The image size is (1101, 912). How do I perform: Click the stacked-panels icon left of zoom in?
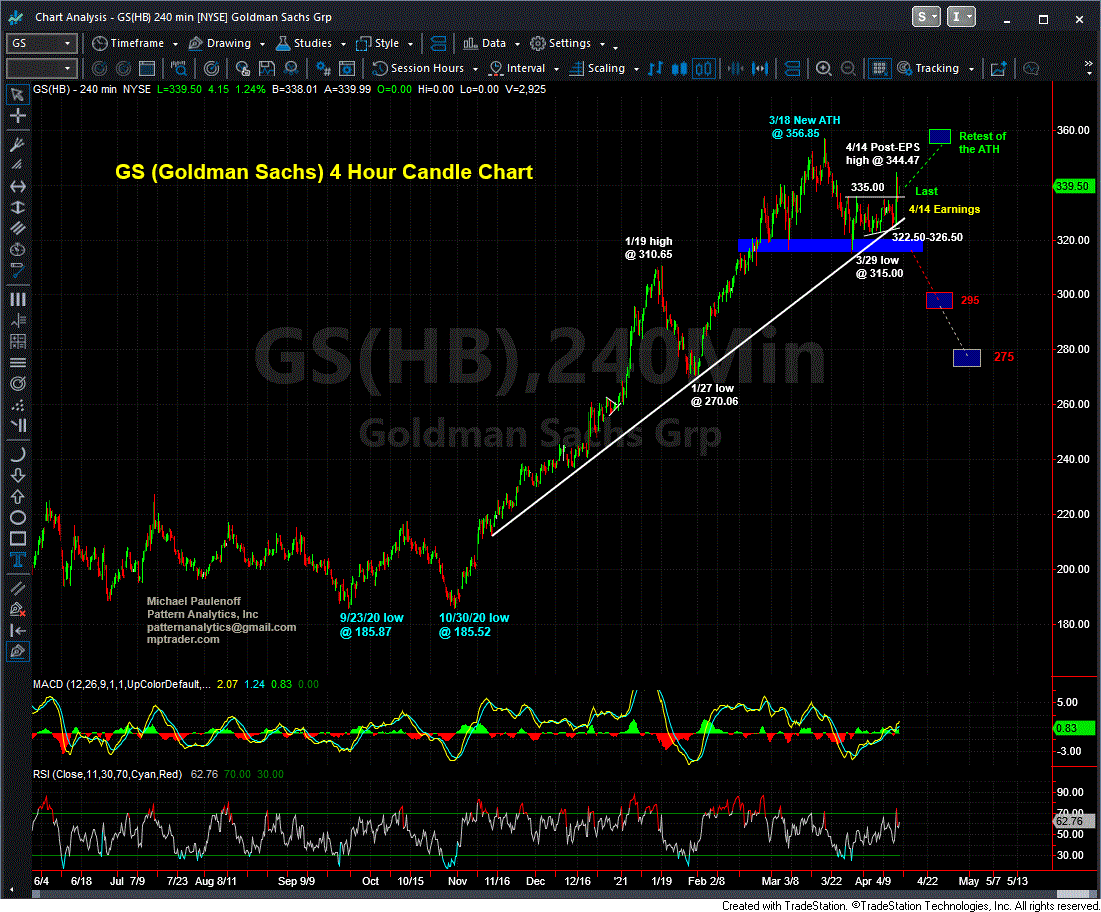click(x=792, y=69)
